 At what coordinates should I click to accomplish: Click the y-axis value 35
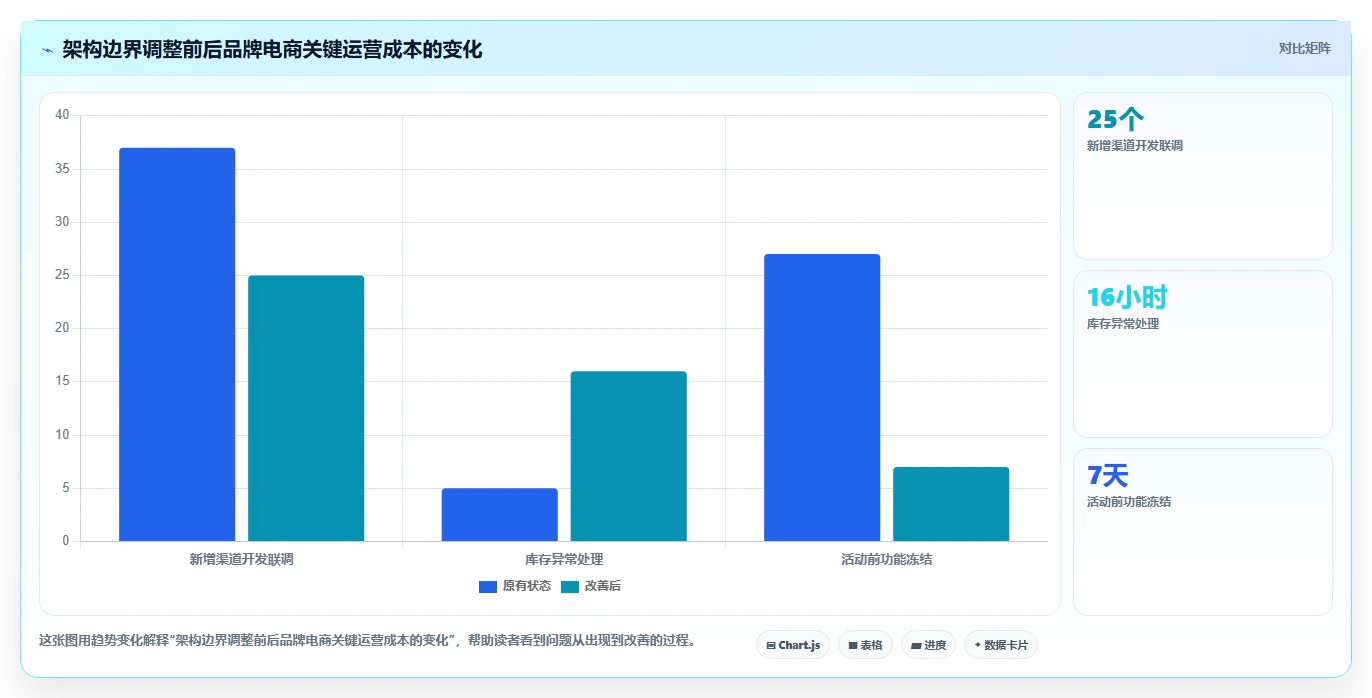pos(62,169)
